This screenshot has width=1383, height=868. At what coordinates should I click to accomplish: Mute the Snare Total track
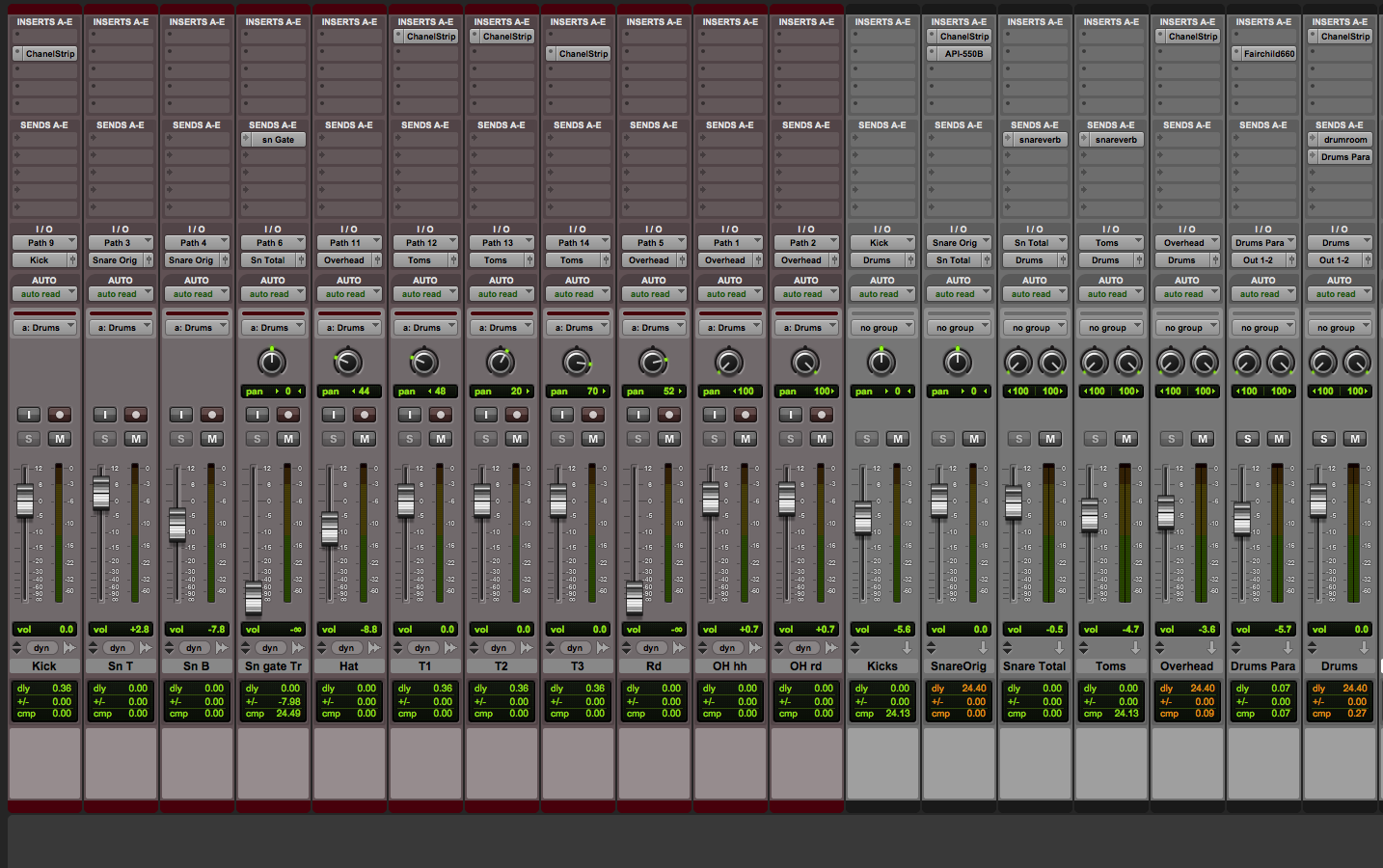[x=1050, y=439]
